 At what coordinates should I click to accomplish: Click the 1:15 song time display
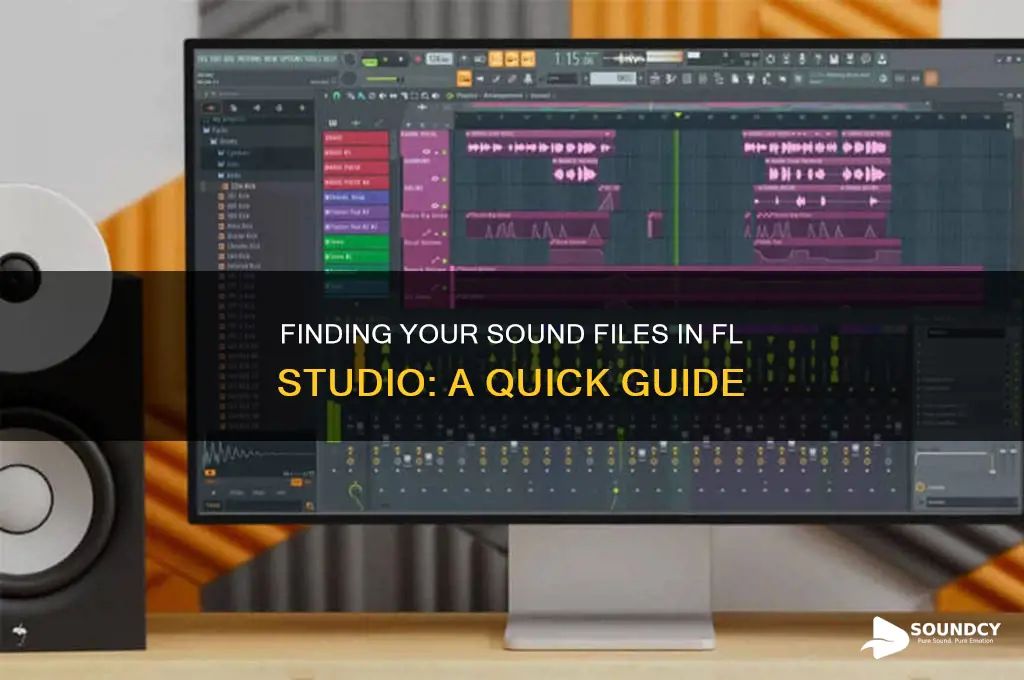pyautogui.click(x=574, y=59)
